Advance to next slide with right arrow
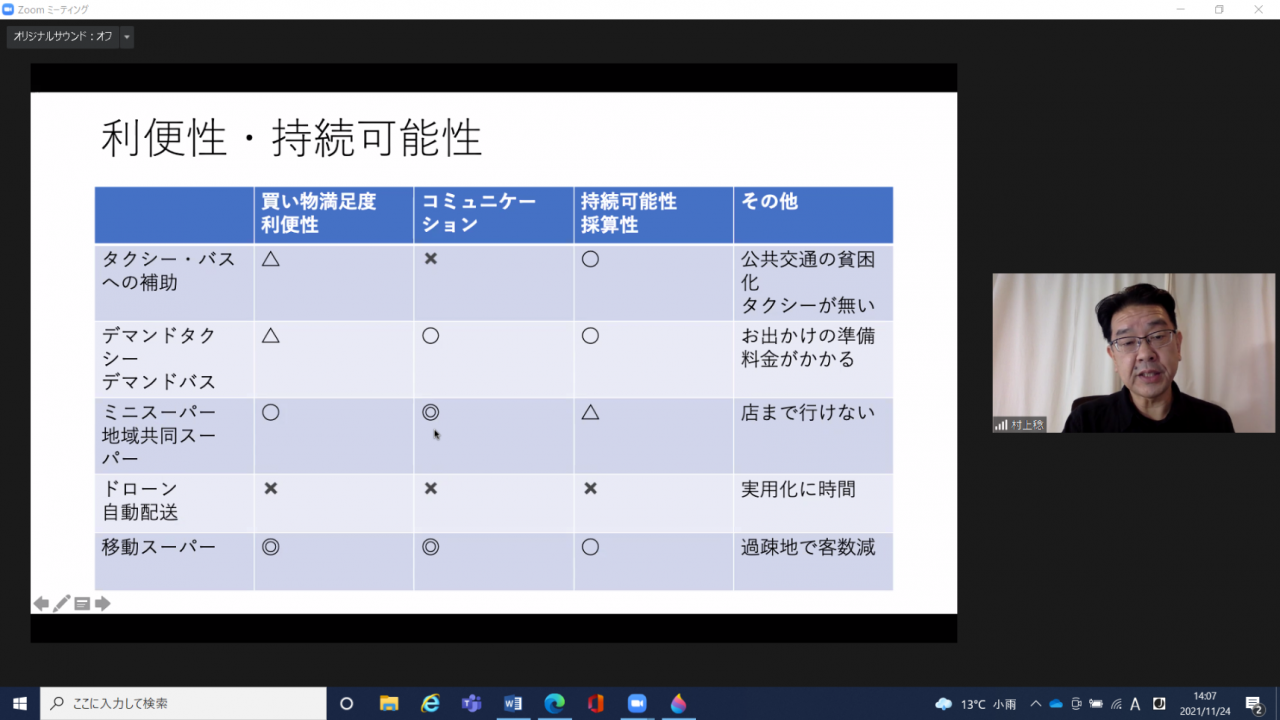The image size is (1280, 720). click(x=102, y=604)
